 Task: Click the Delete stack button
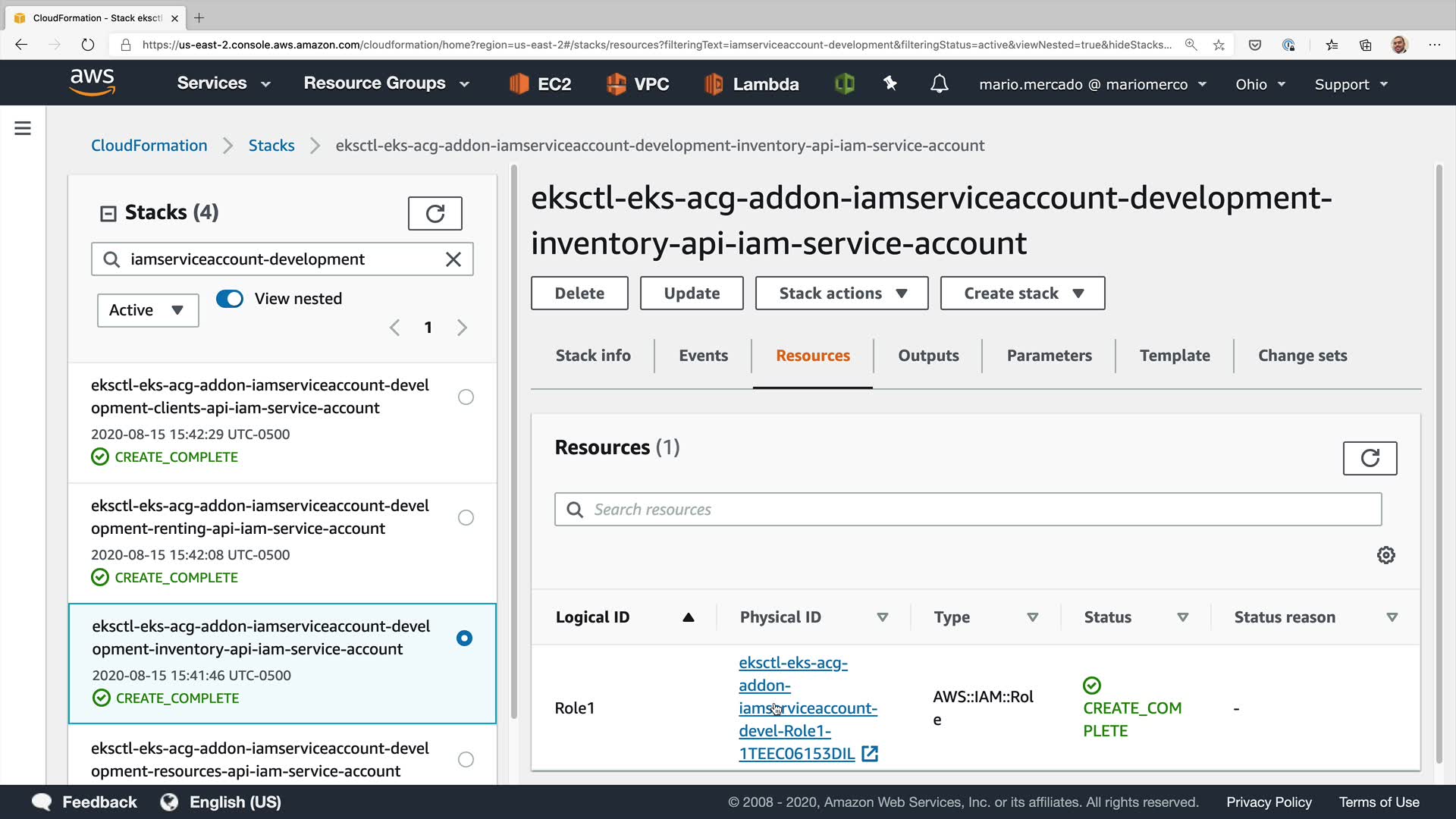point(579,293)
